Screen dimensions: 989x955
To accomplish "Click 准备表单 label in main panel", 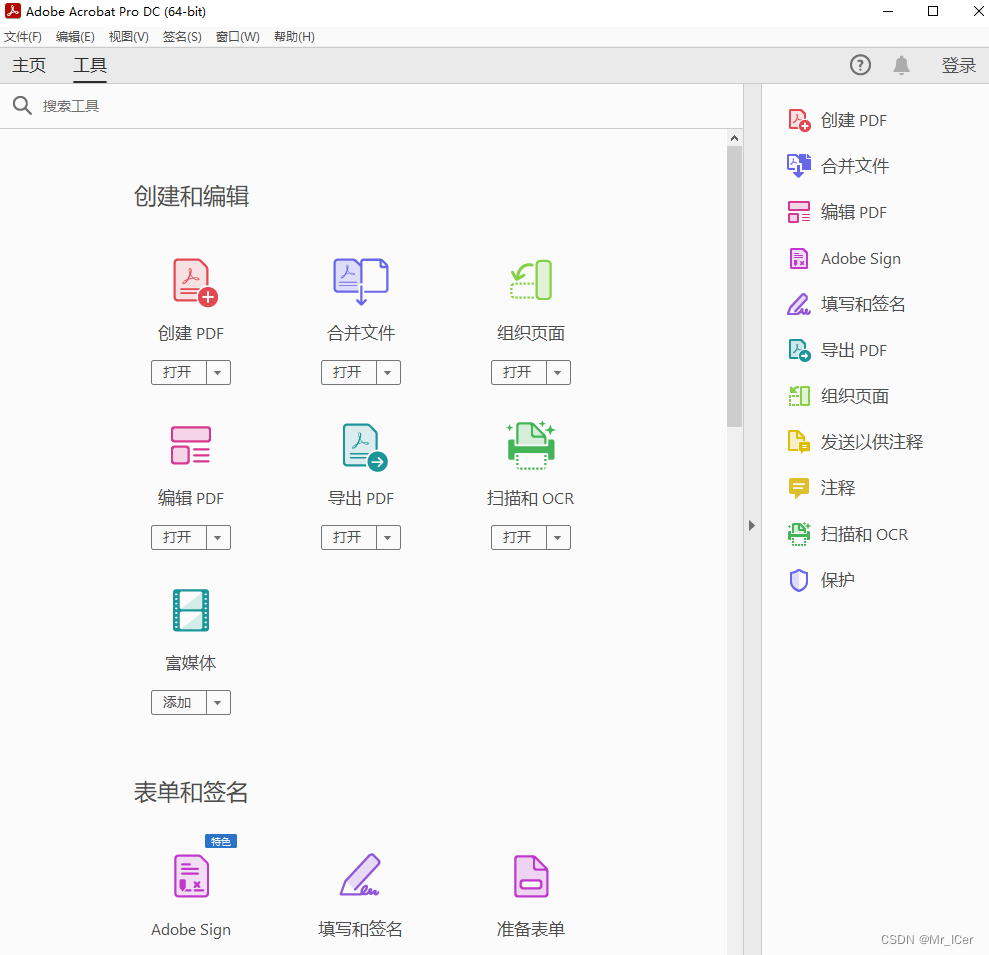I will 530,929.
